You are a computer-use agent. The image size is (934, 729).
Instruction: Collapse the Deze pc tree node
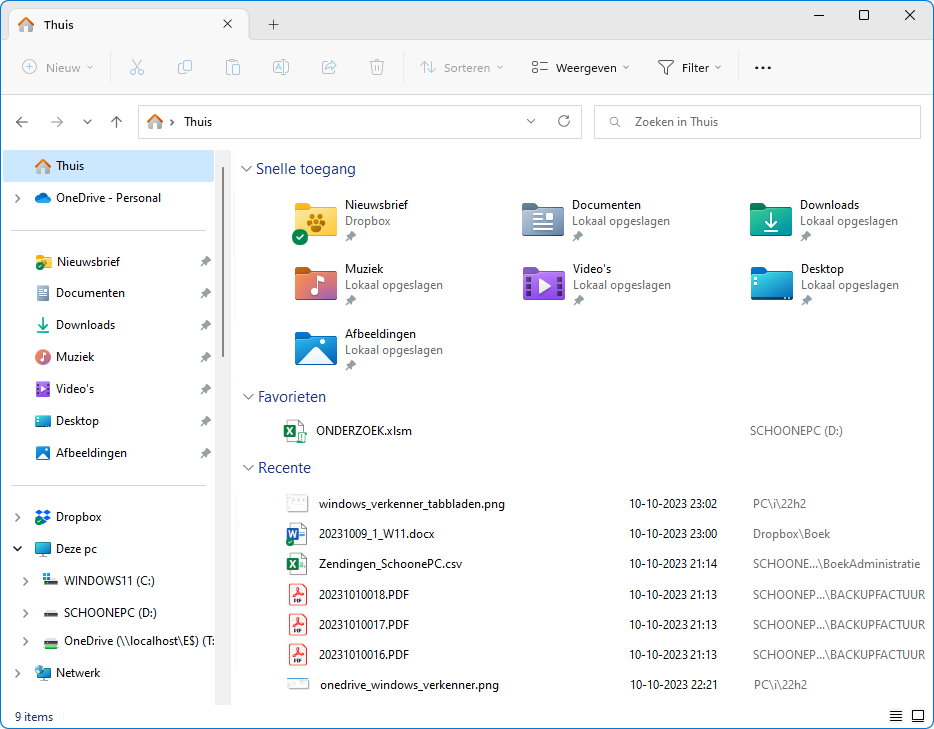(x=18, y=549)
